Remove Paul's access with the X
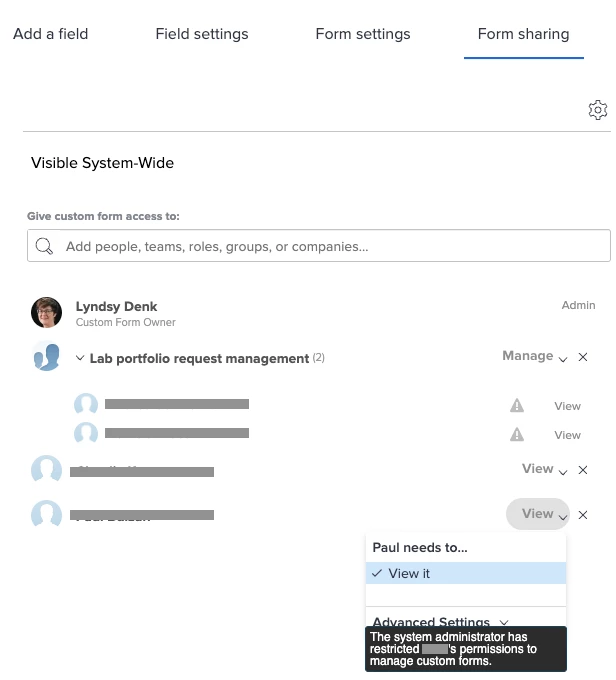Screen dimensions: 616x680 coord(583,515)
